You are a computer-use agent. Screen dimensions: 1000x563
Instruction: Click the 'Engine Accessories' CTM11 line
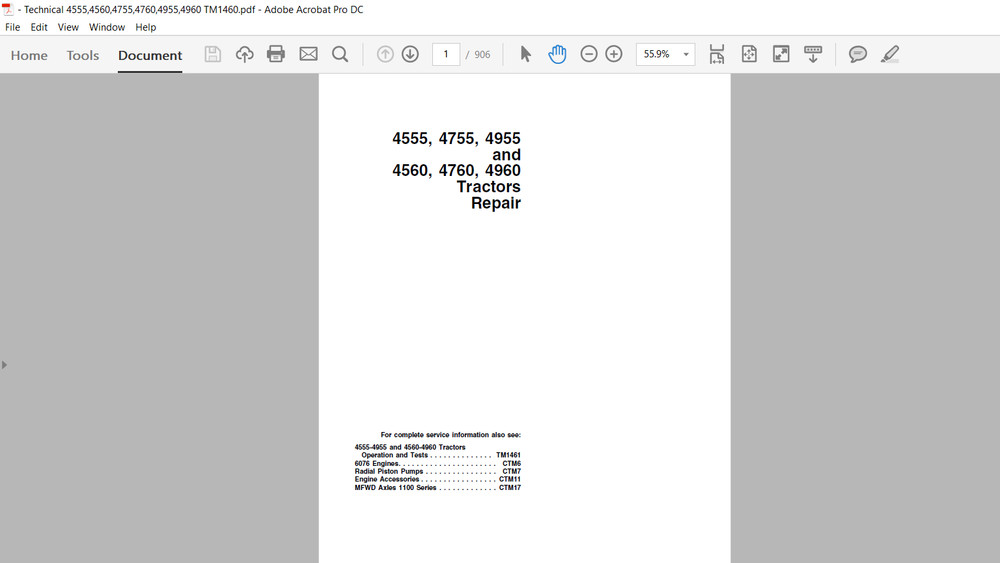tap(438, 479)
